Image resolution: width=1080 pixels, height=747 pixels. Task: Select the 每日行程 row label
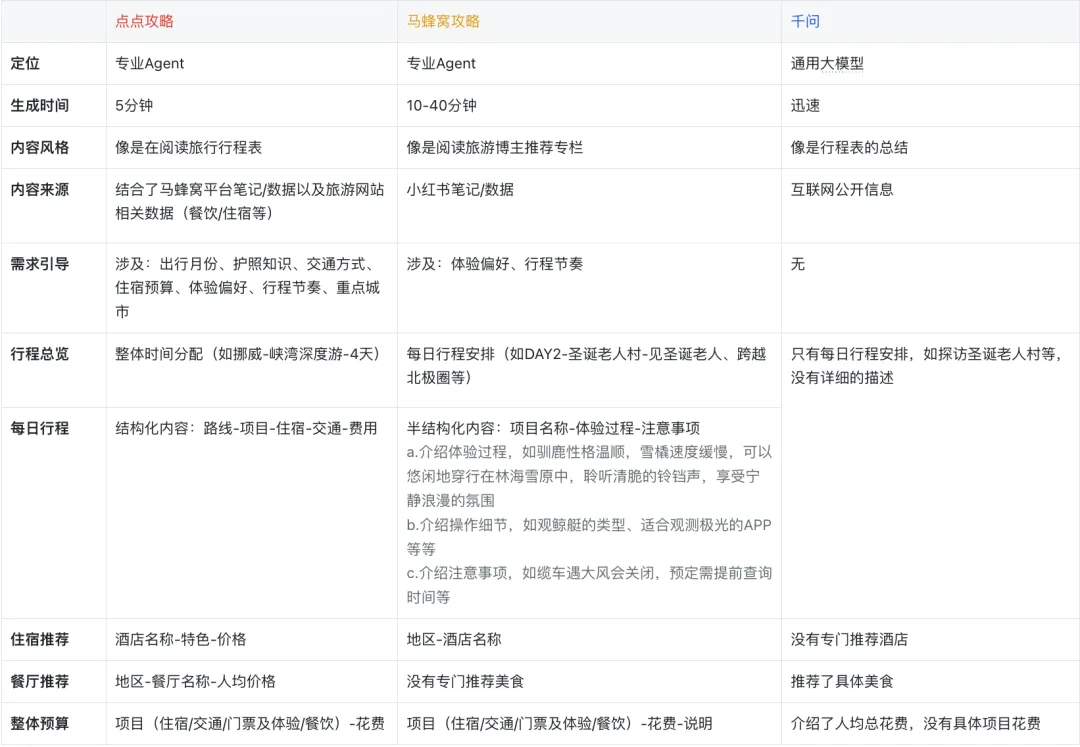tap(40, 428)
